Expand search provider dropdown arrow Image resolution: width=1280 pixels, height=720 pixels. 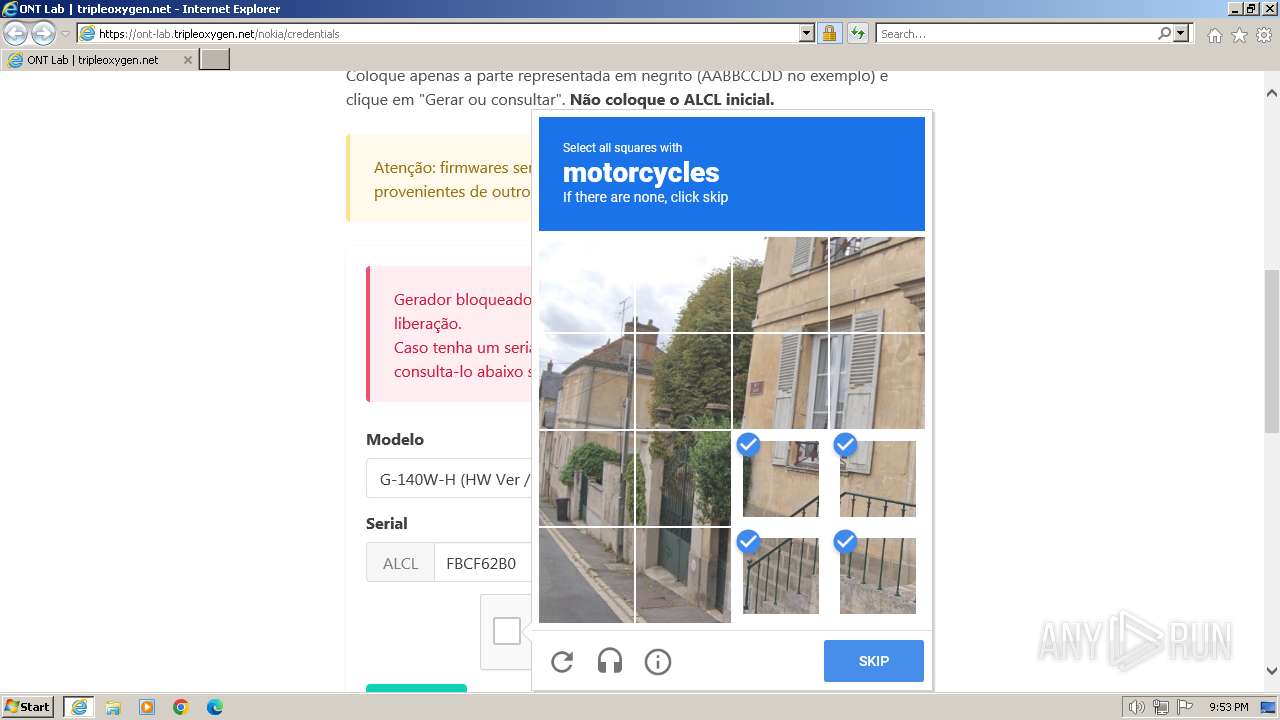pos(1181,33)
